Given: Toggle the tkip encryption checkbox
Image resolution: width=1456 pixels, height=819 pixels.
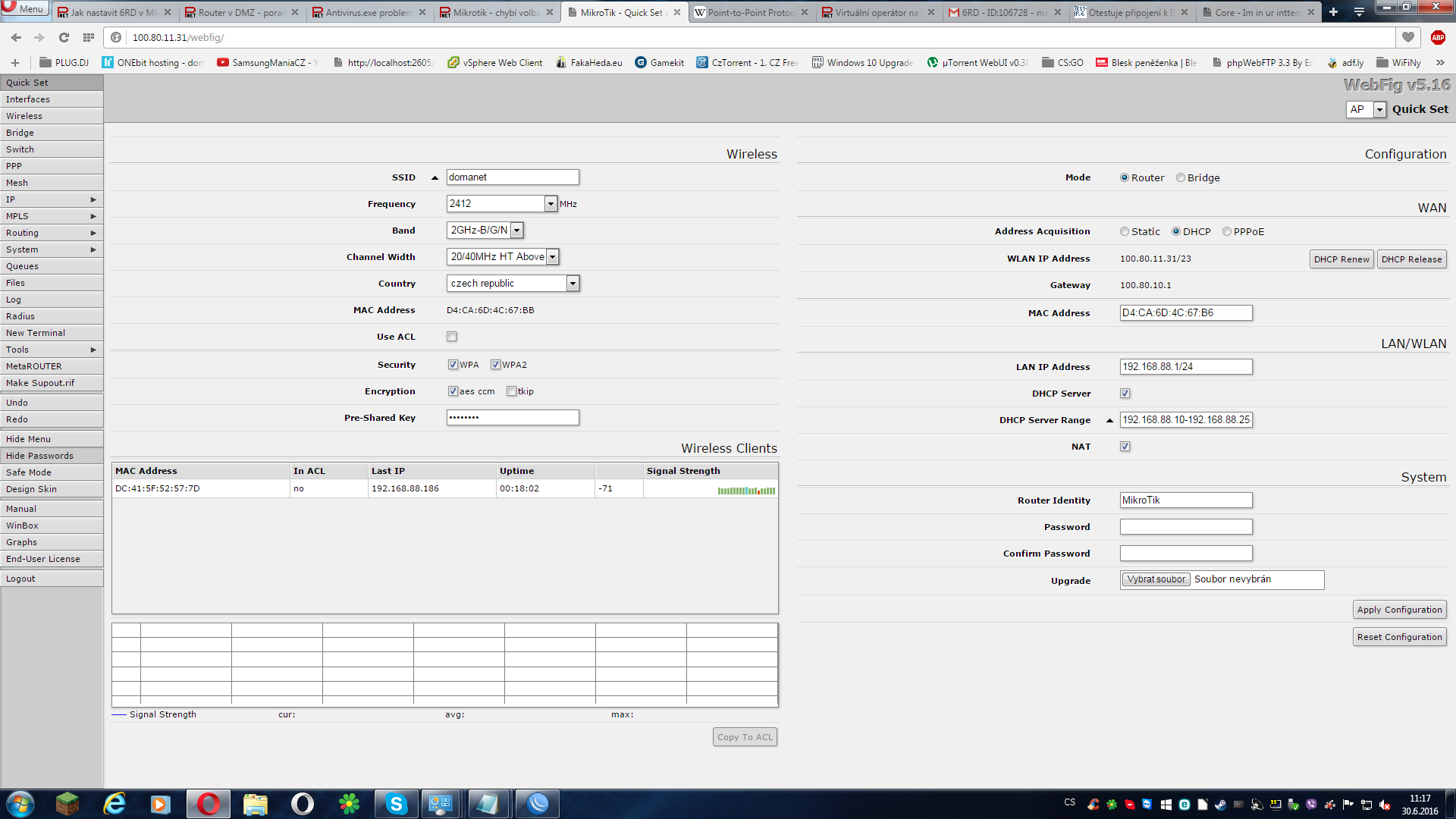Looking at the screenshot, I should pos(512,391).
